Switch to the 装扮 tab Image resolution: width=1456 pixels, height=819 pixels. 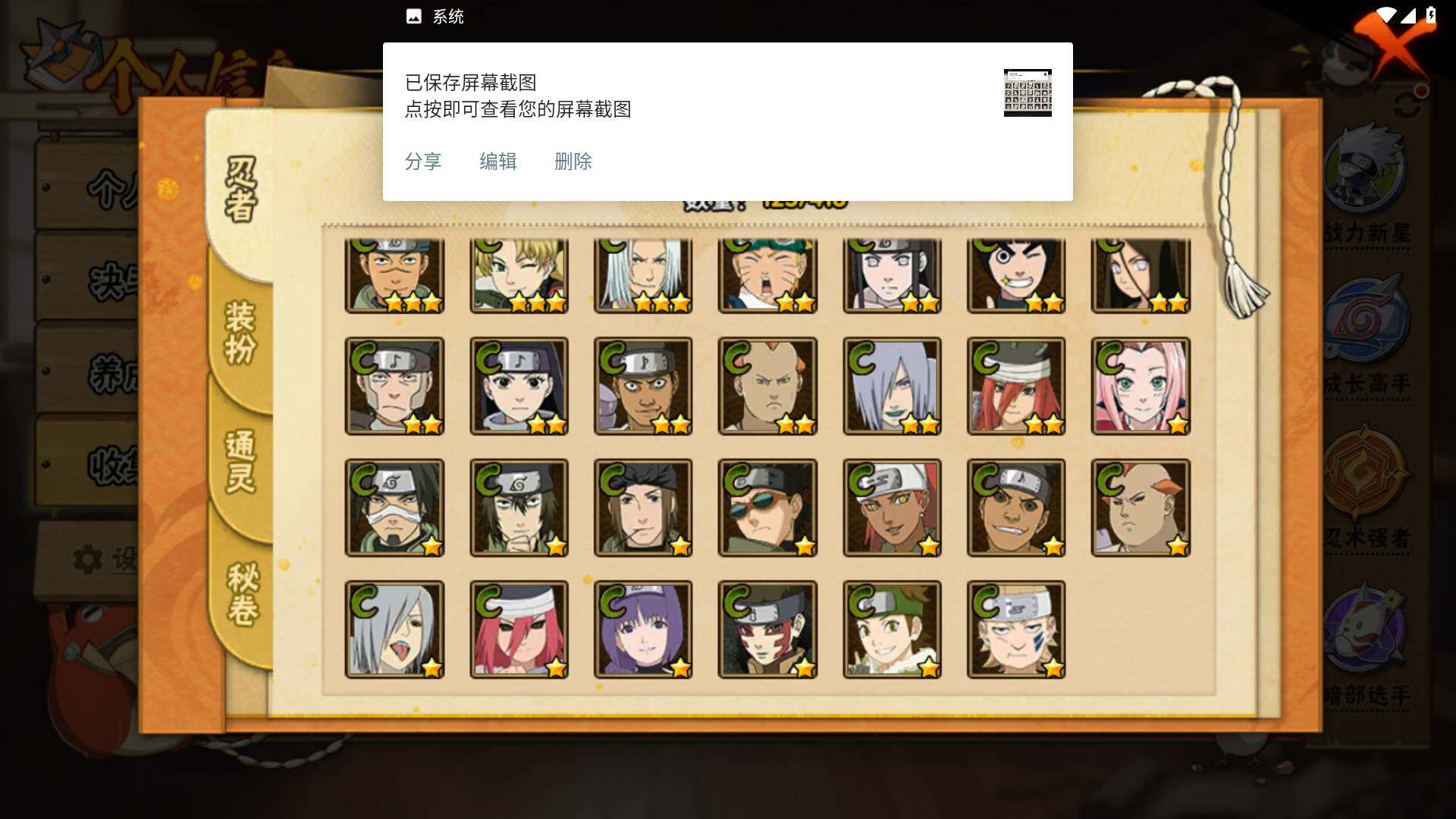coord(241,332)
